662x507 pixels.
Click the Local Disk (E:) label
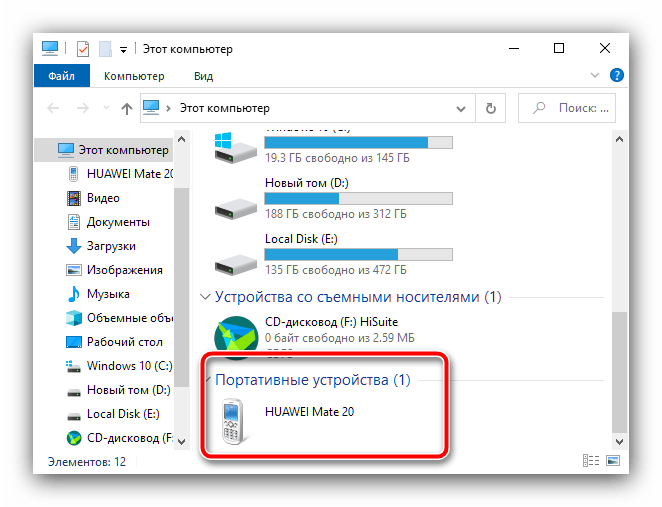[x=301, y=239]
